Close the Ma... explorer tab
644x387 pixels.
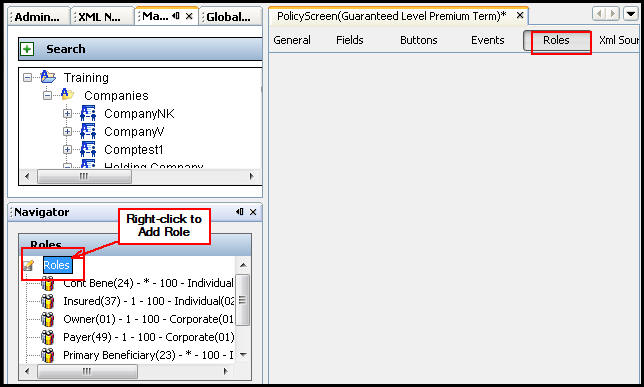pos(189,16)
